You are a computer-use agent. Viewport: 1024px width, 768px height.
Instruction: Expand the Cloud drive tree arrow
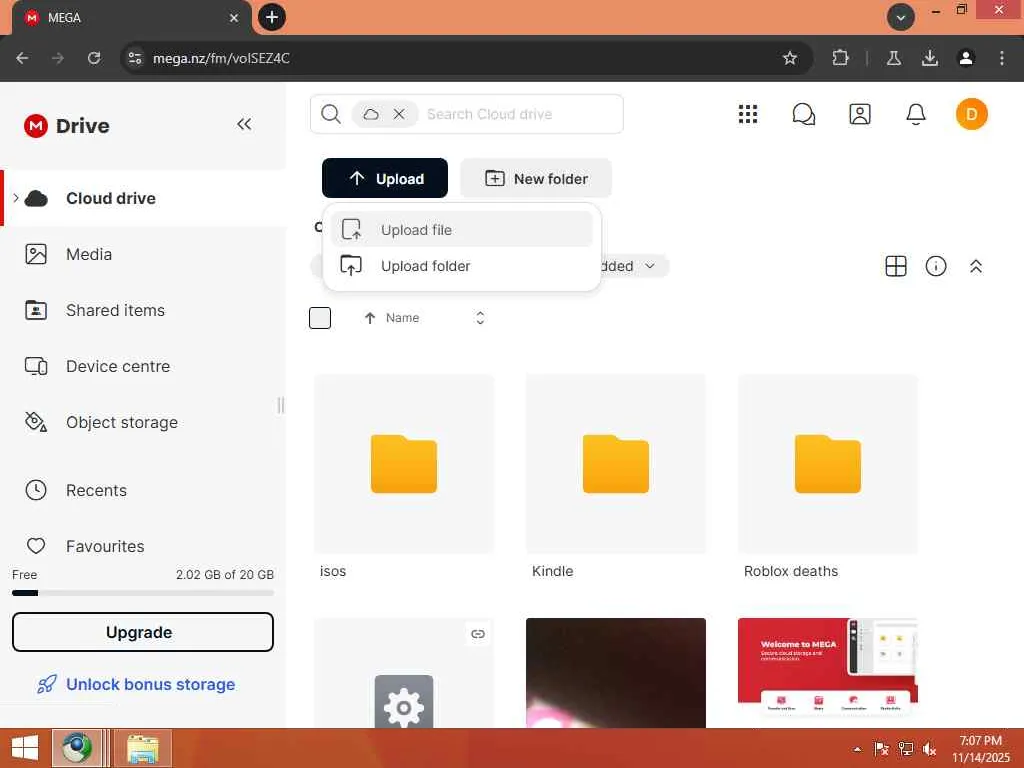click(x=16, y=198)
